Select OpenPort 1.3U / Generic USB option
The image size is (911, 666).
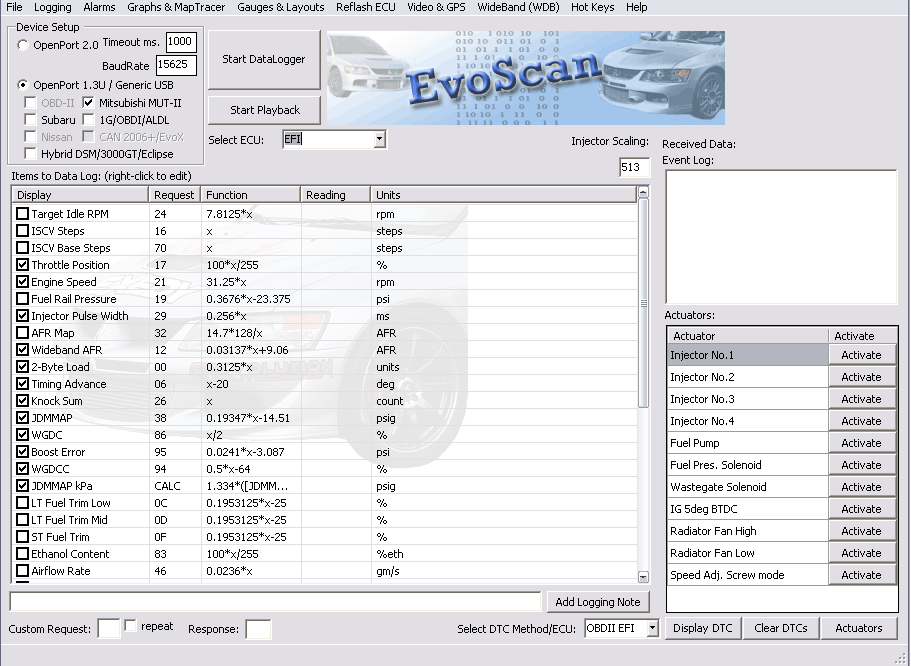23,85
